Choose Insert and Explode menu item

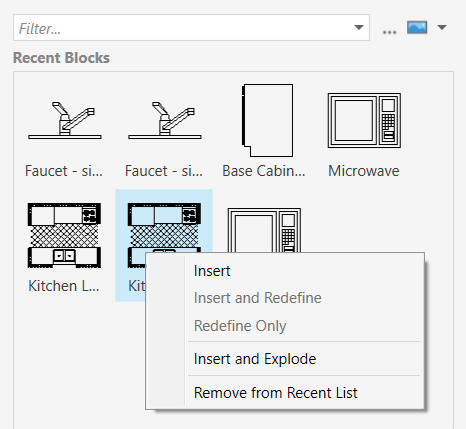tap(255, 359)
